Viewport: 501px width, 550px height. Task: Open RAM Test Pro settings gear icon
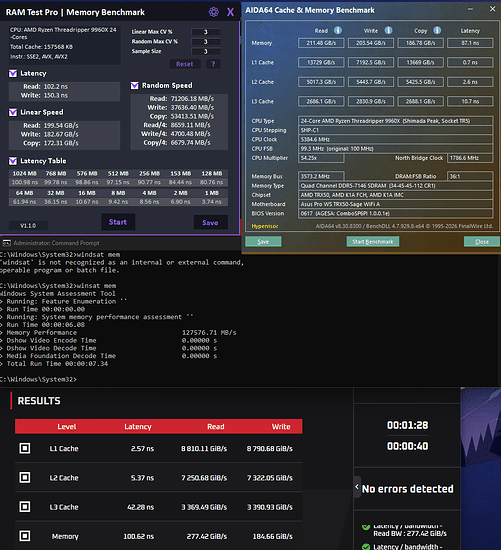pos(214,12)
